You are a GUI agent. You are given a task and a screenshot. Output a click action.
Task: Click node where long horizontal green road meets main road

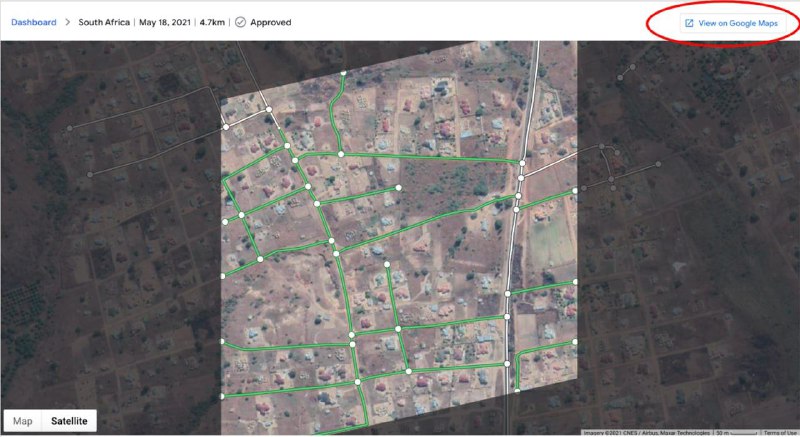(521, 163)
